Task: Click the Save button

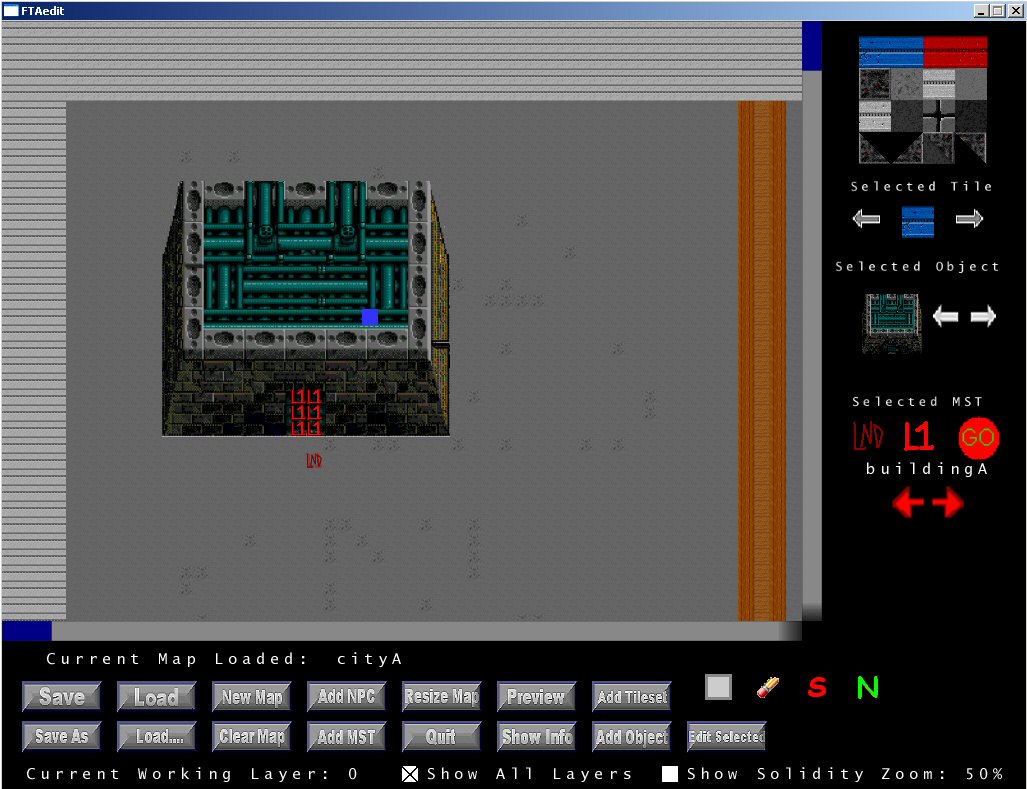Action: click(62, 697)
